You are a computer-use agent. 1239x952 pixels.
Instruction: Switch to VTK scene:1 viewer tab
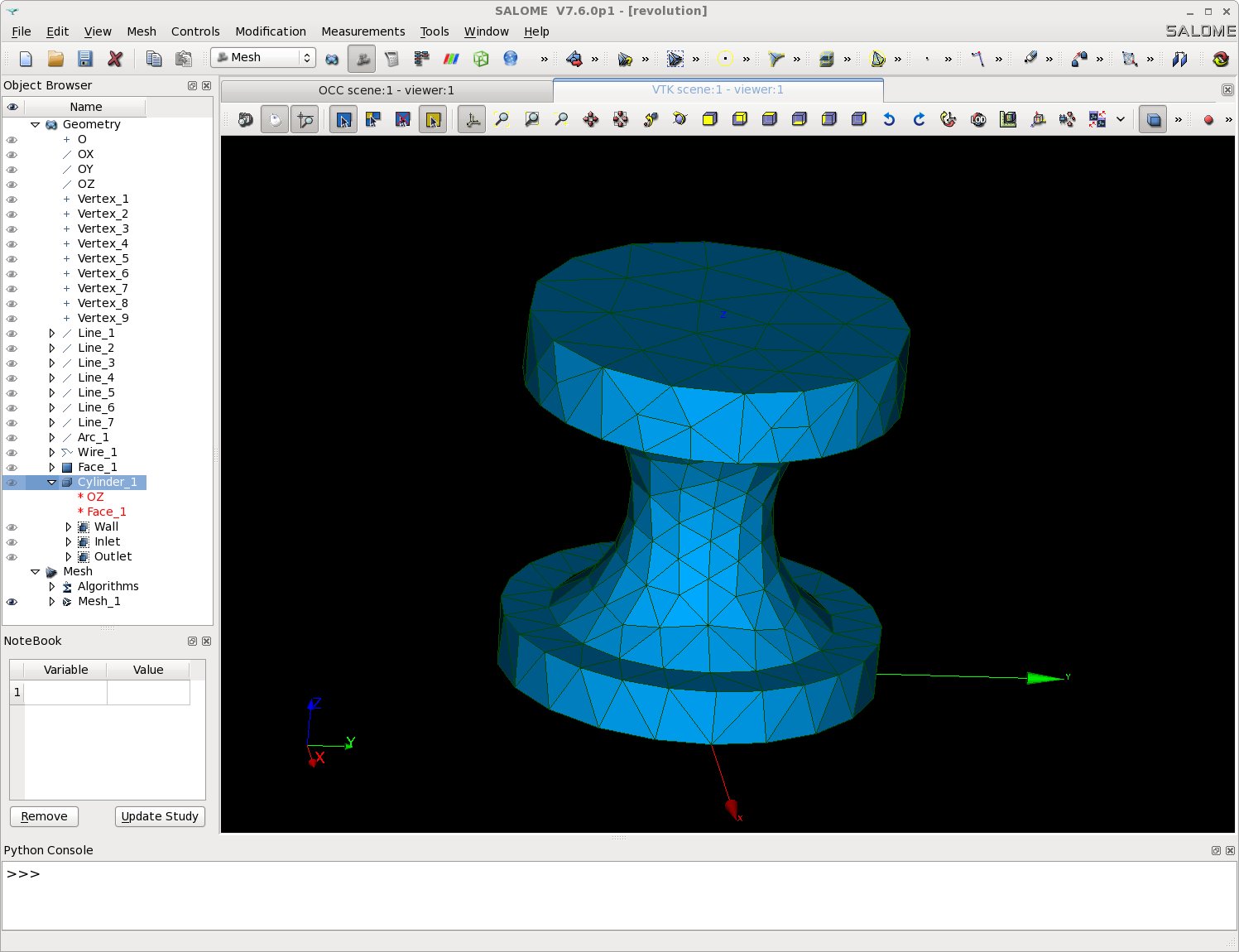click(718, 89)
